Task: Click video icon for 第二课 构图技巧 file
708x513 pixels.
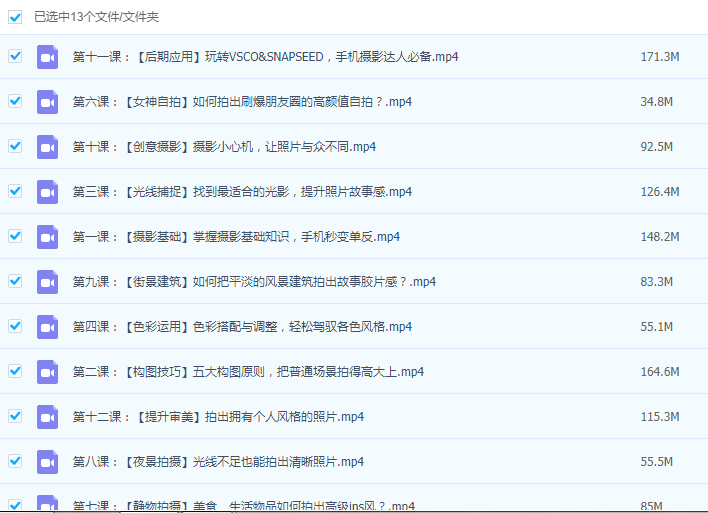Action: click(47, 372)
